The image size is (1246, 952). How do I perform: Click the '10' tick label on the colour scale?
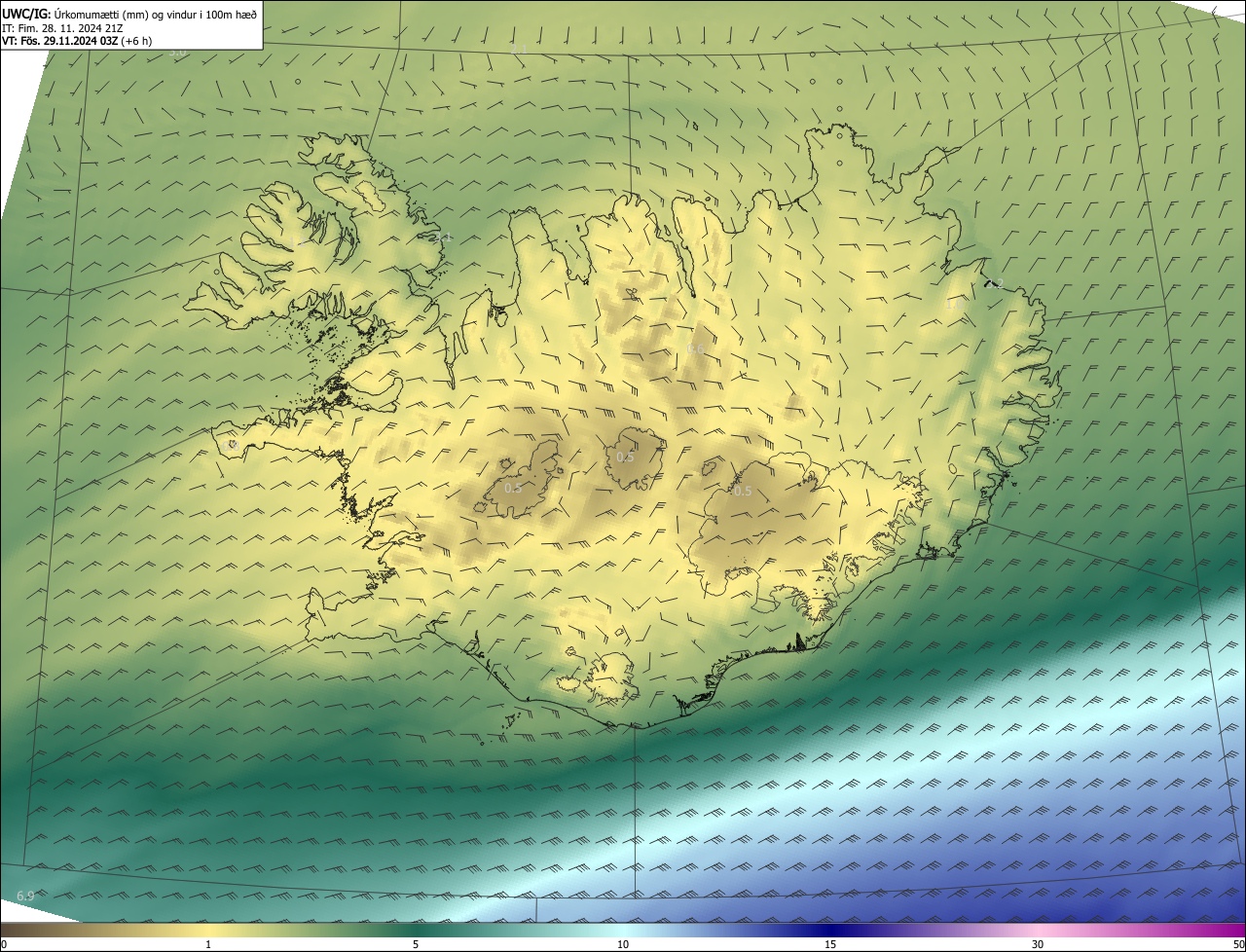[623, 944]
